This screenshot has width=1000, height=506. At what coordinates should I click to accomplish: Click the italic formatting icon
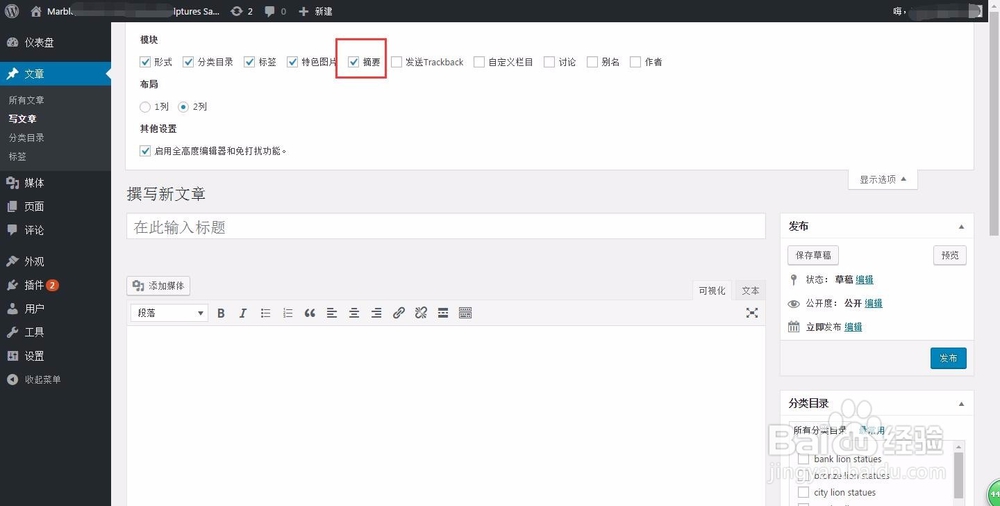[242, 313]
